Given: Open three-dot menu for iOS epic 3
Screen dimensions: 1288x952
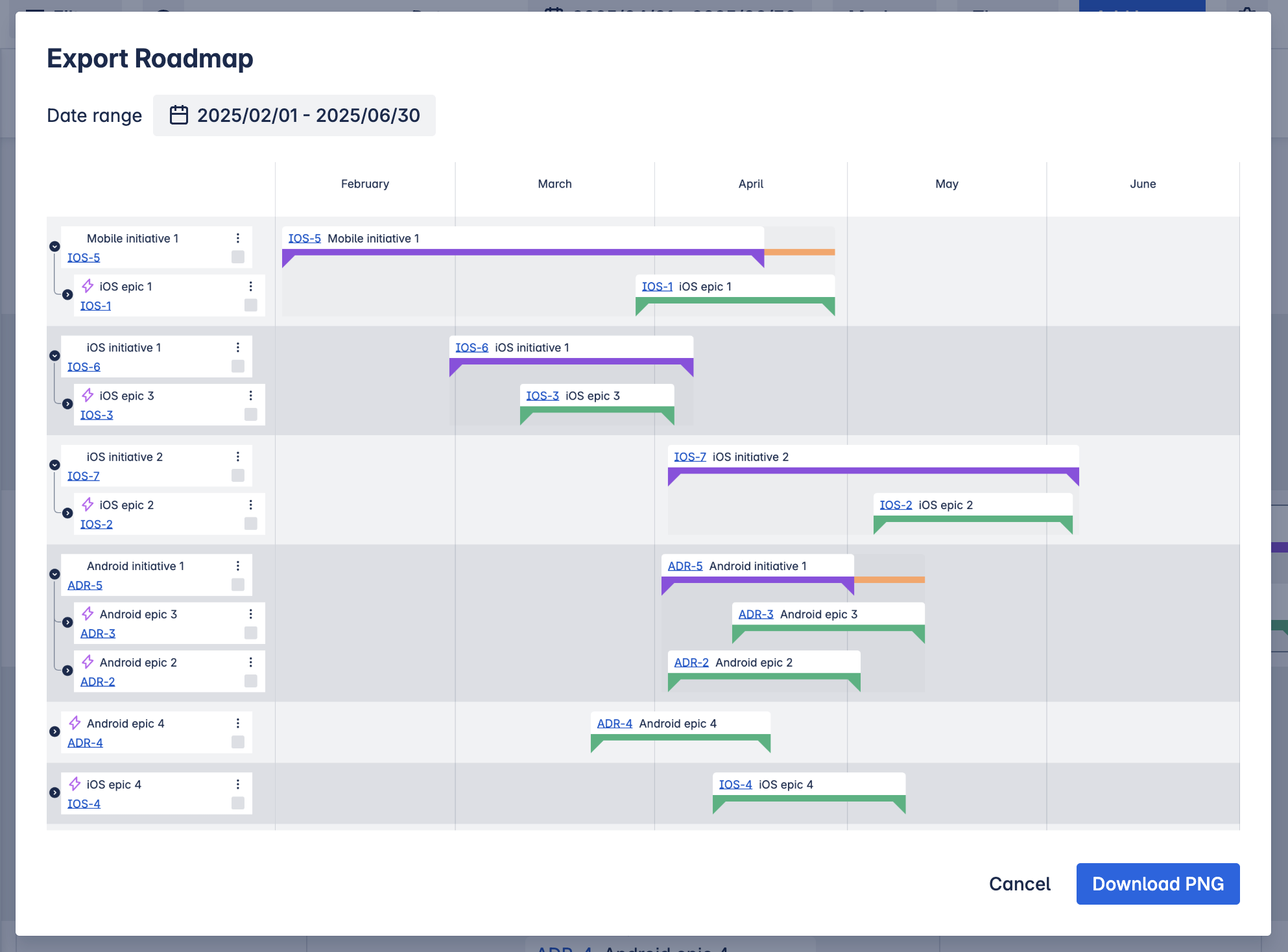Looking at the screenshot, I should tap(251, 396).
